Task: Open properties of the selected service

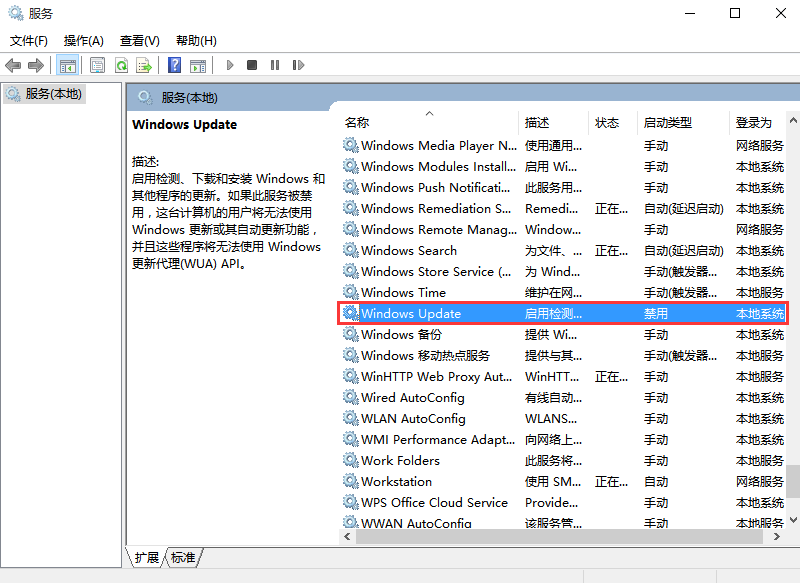Action: click(95, 65)
